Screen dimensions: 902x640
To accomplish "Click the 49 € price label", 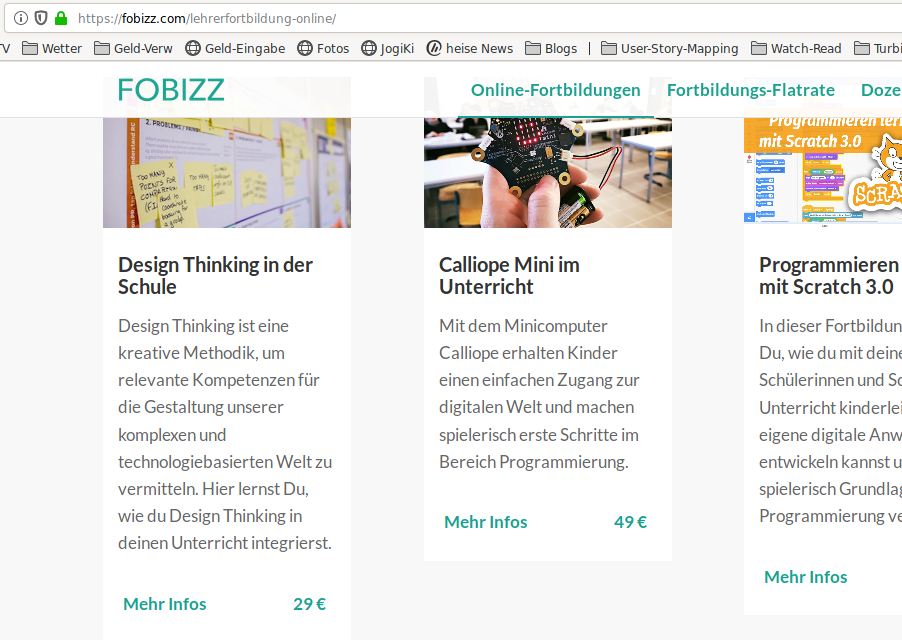I will coord(630,522).
